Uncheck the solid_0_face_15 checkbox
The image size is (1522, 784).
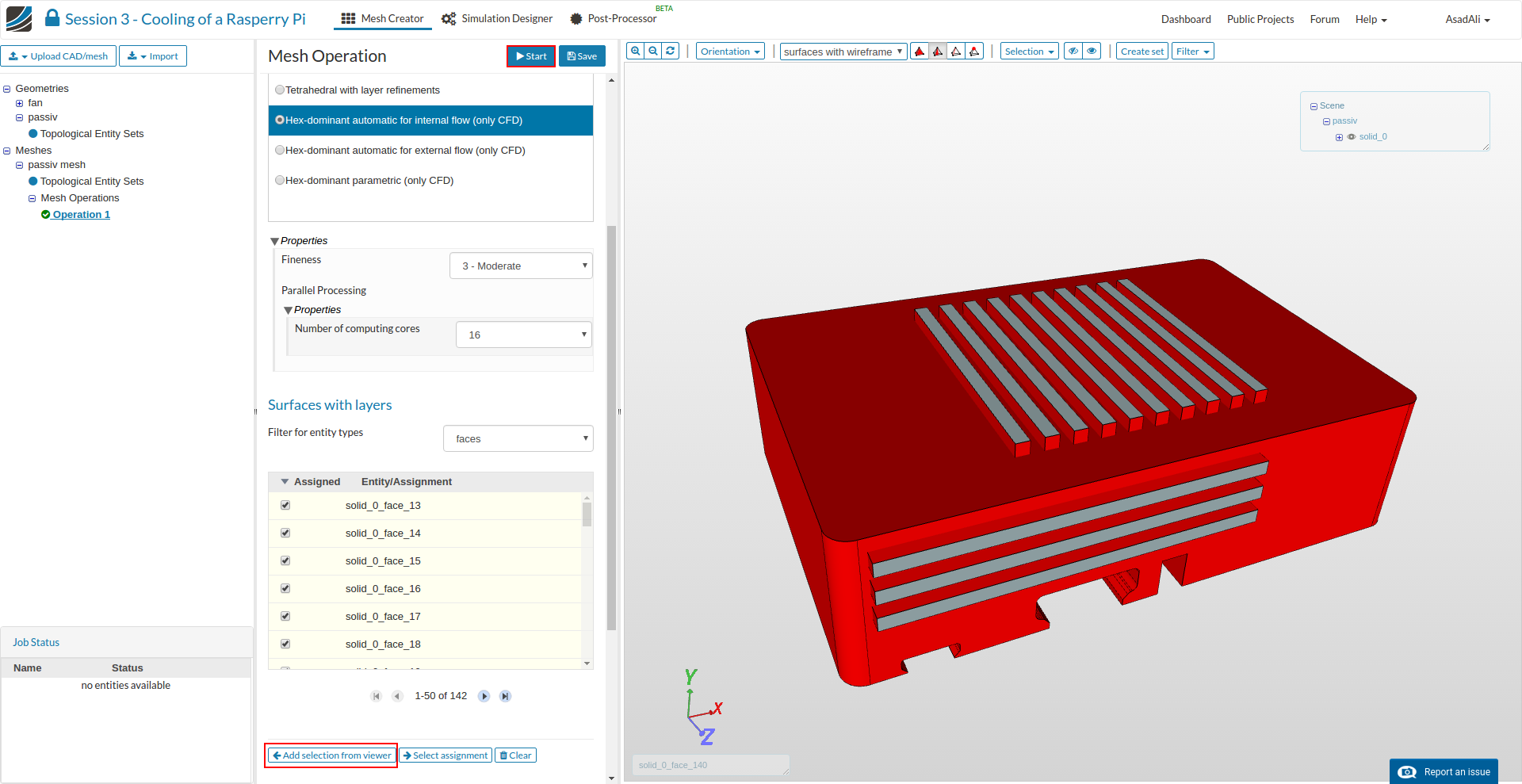click(285, 561)
